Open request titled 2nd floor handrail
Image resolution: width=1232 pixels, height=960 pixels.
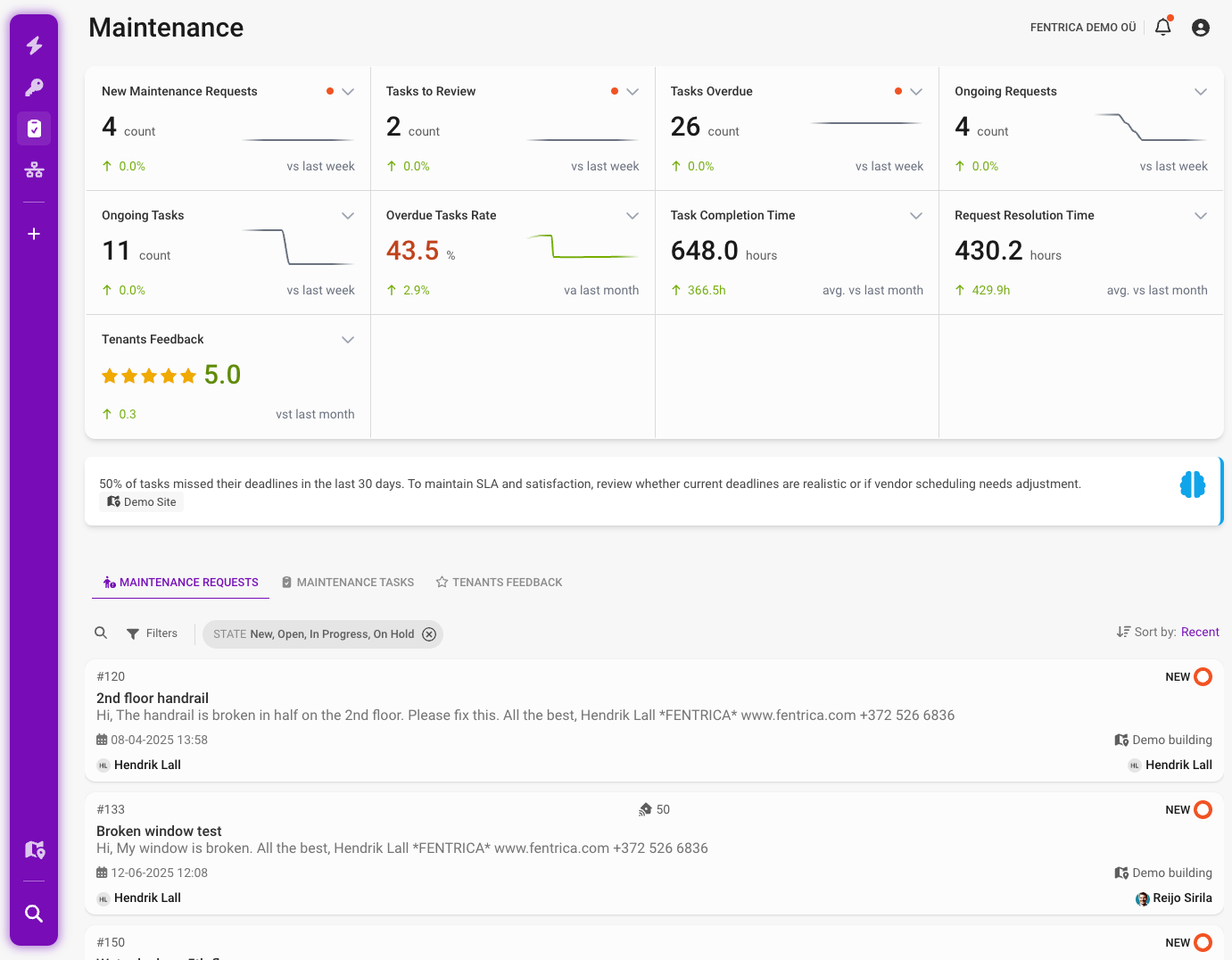[153, 698]
